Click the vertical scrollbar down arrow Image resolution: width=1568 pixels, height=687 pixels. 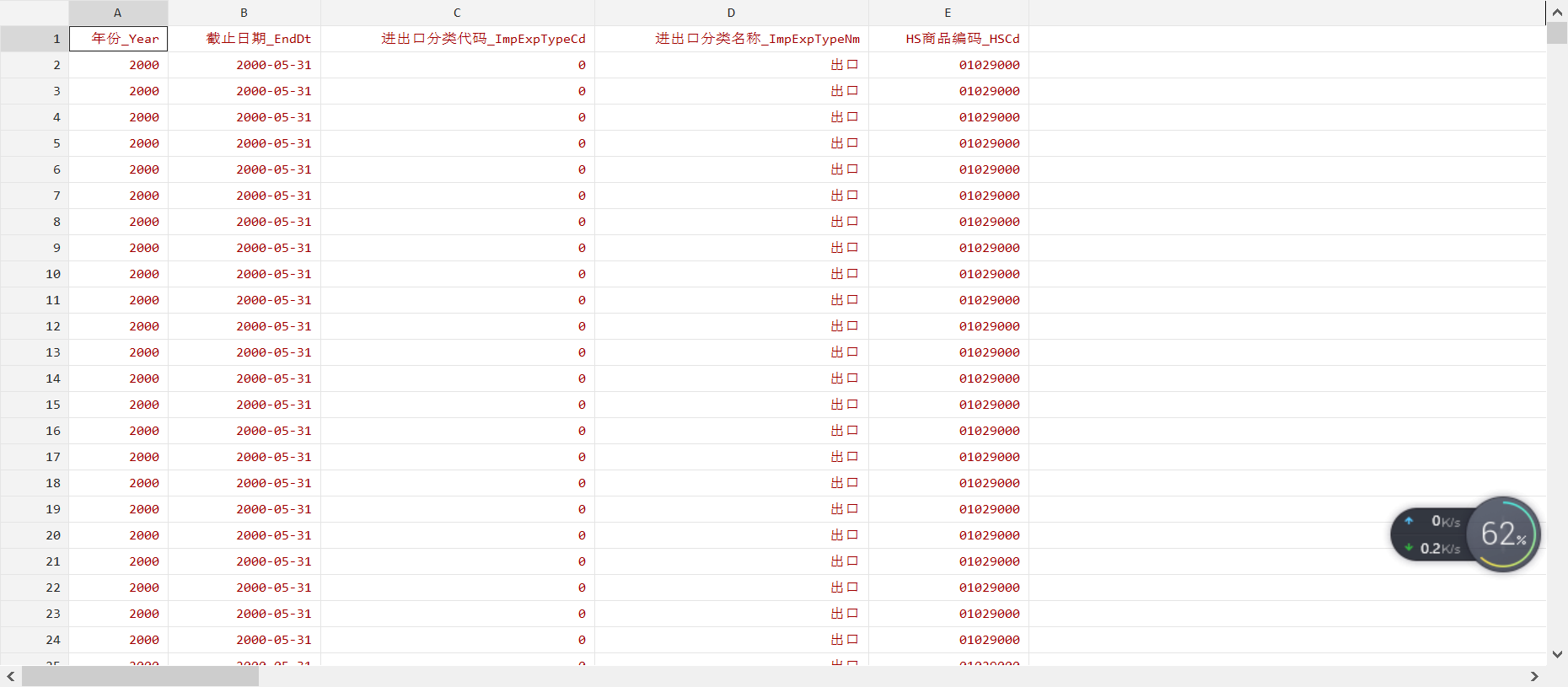coord(1557,654)
